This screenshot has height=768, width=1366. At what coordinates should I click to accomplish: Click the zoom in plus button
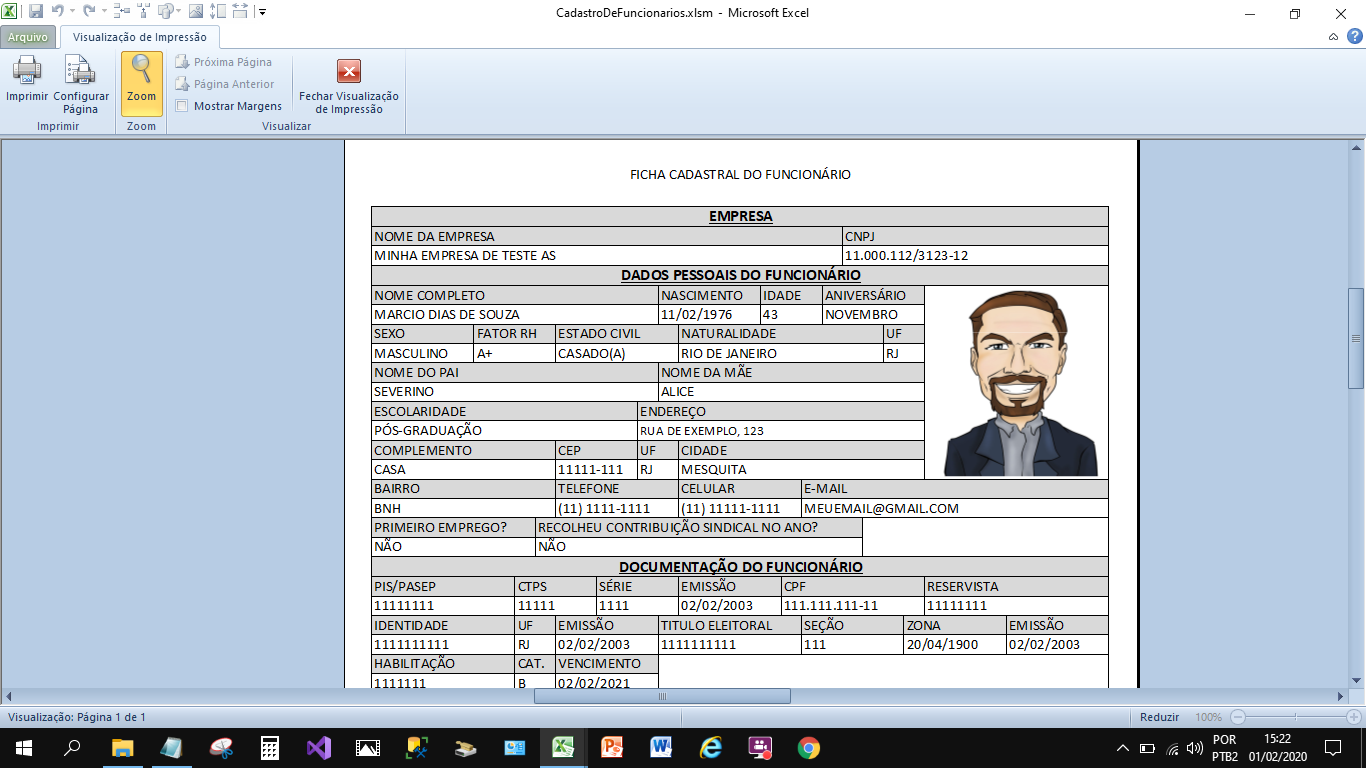(x=1354, y=717)
